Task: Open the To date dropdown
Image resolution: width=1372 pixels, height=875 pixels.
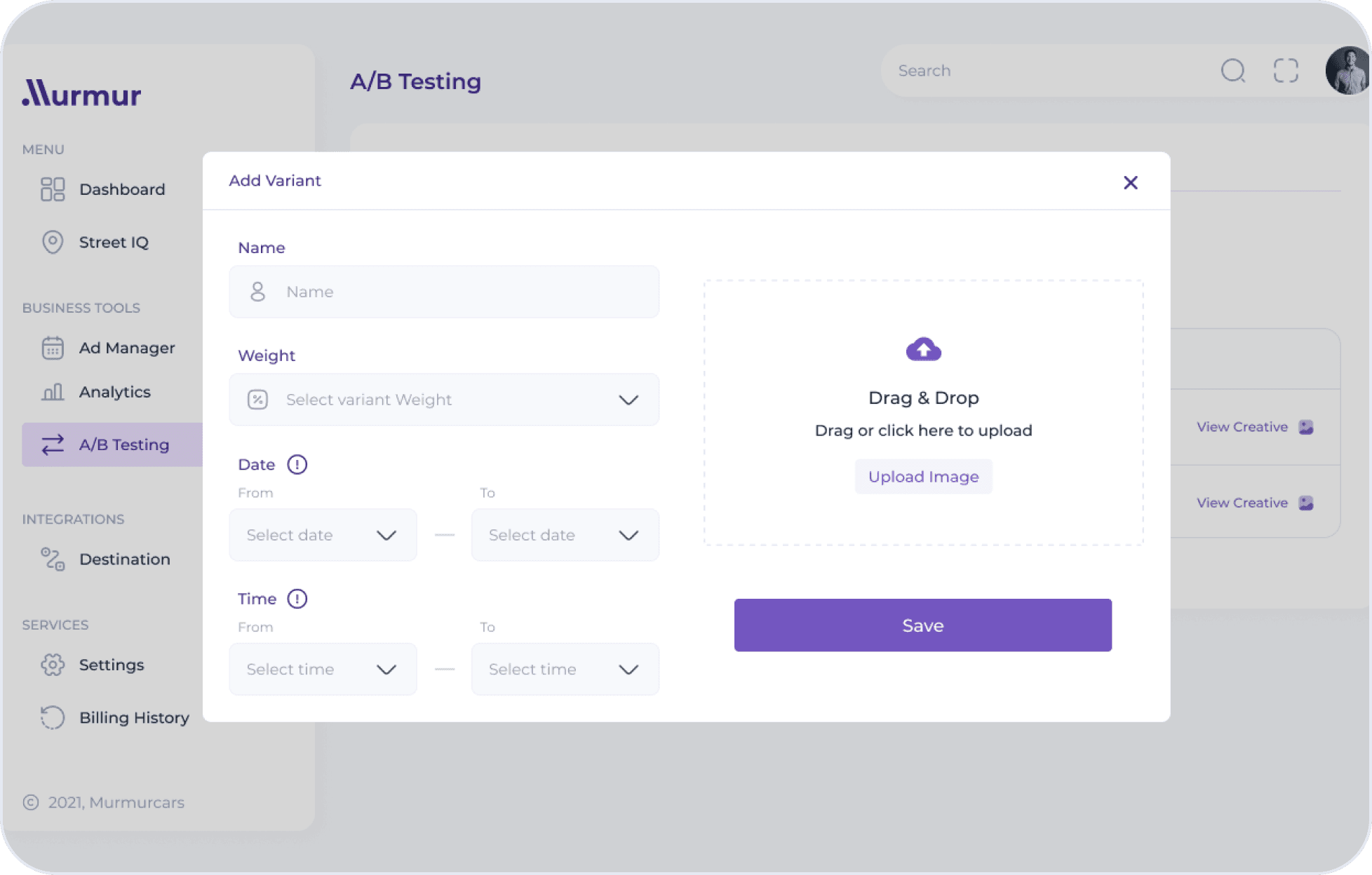Action: (x=565, y=536)
